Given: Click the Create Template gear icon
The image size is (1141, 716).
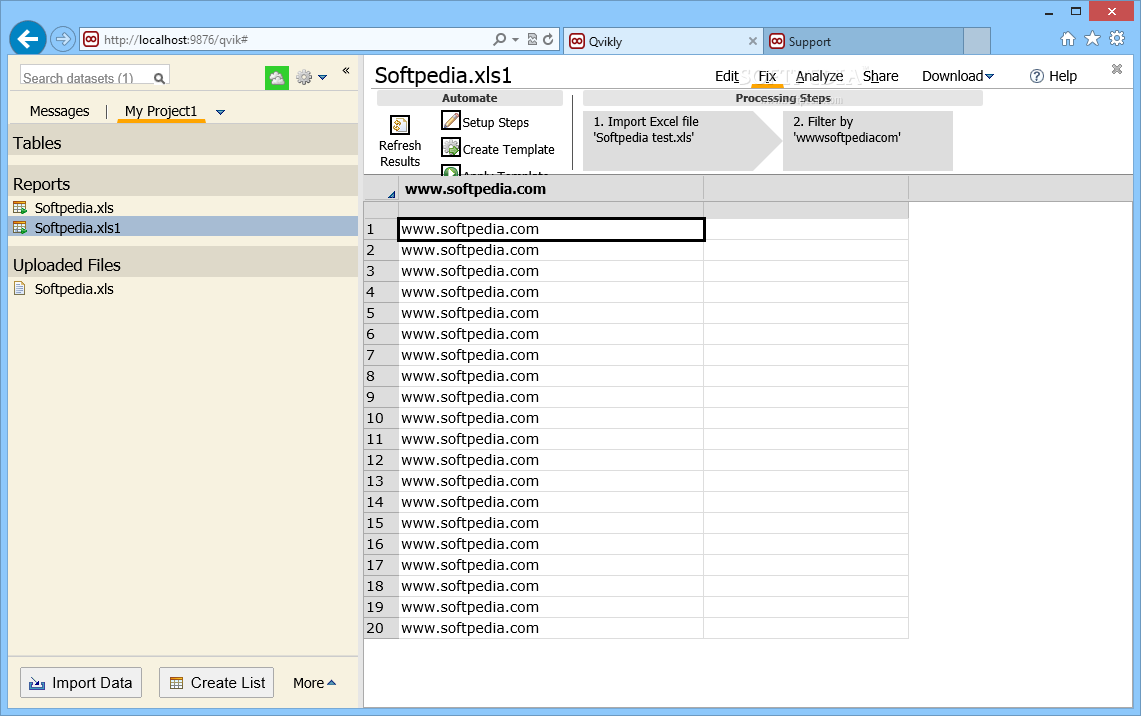Looking at the screenshot, I should pos(450,148).
